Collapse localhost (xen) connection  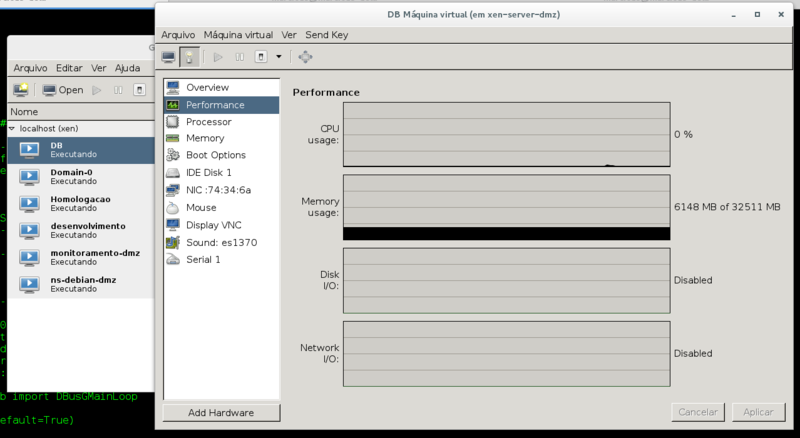point(11,129)
